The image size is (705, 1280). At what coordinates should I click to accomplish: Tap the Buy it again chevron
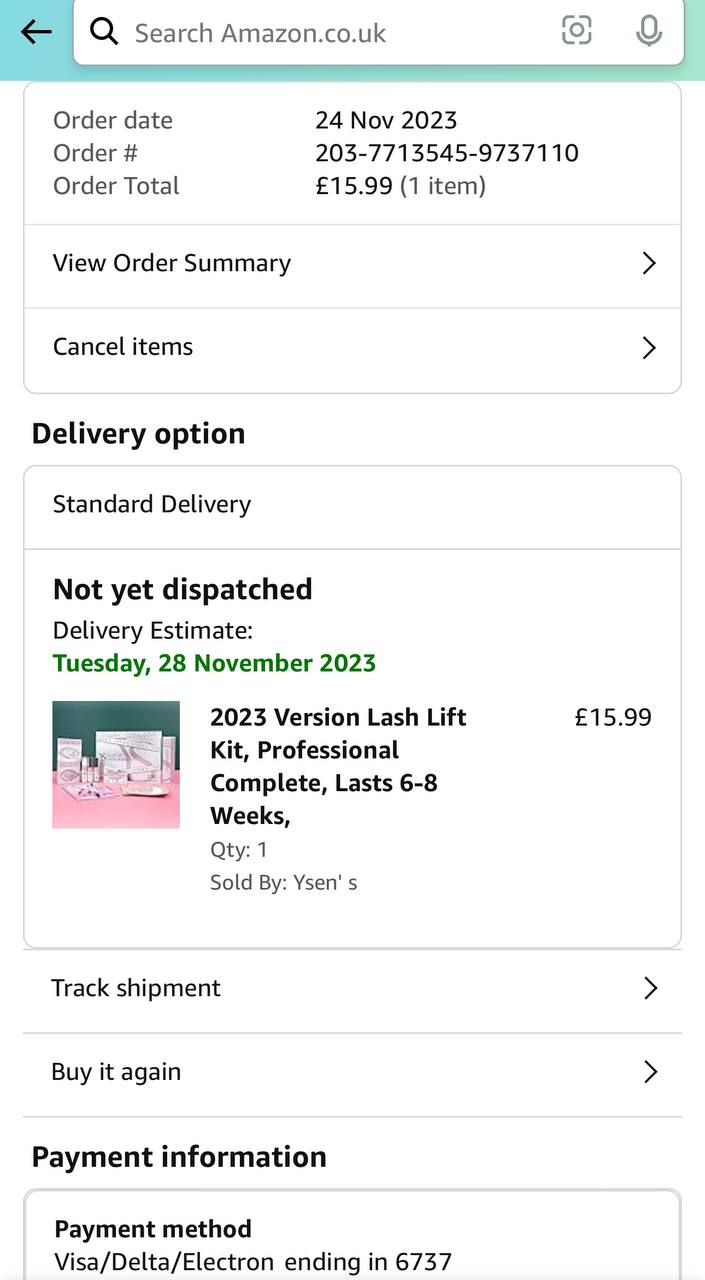(650, 1072)
